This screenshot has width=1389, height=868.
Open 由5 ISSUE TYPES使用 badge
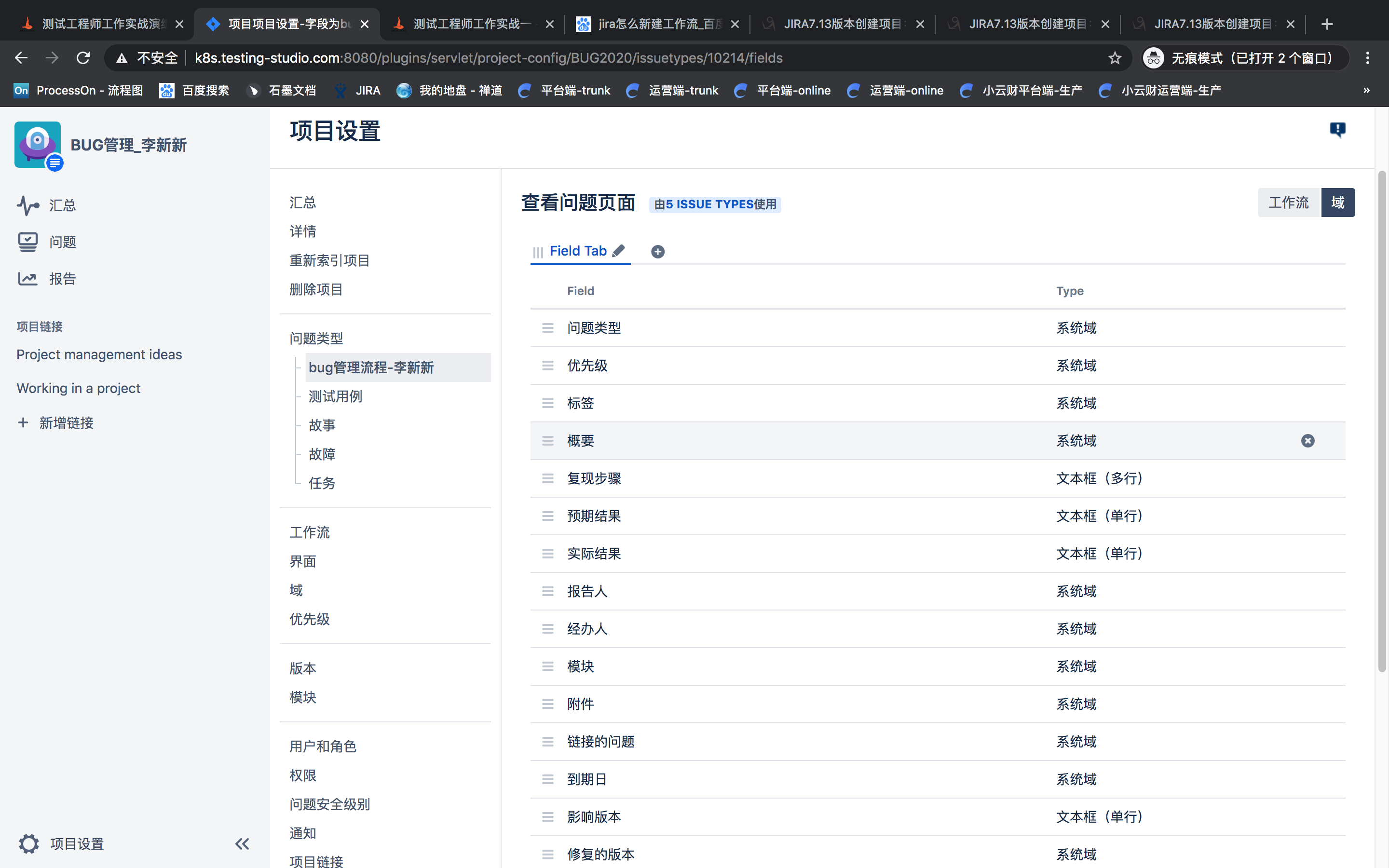coord(715,204)
